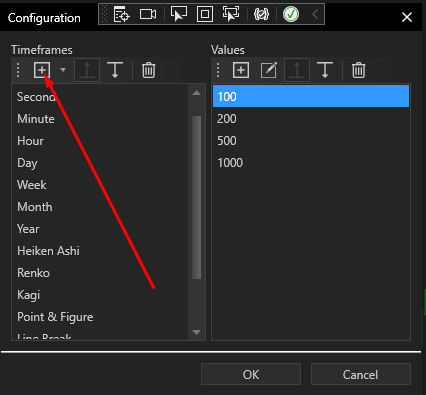Move the selected value up
The height and width of the screenshot is (395, 426).
297,70
